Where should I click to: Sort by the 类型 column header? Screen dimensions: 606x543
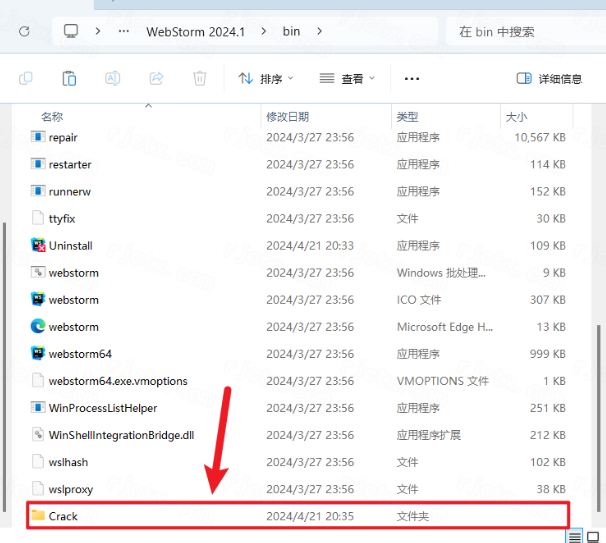pos(407,117)
